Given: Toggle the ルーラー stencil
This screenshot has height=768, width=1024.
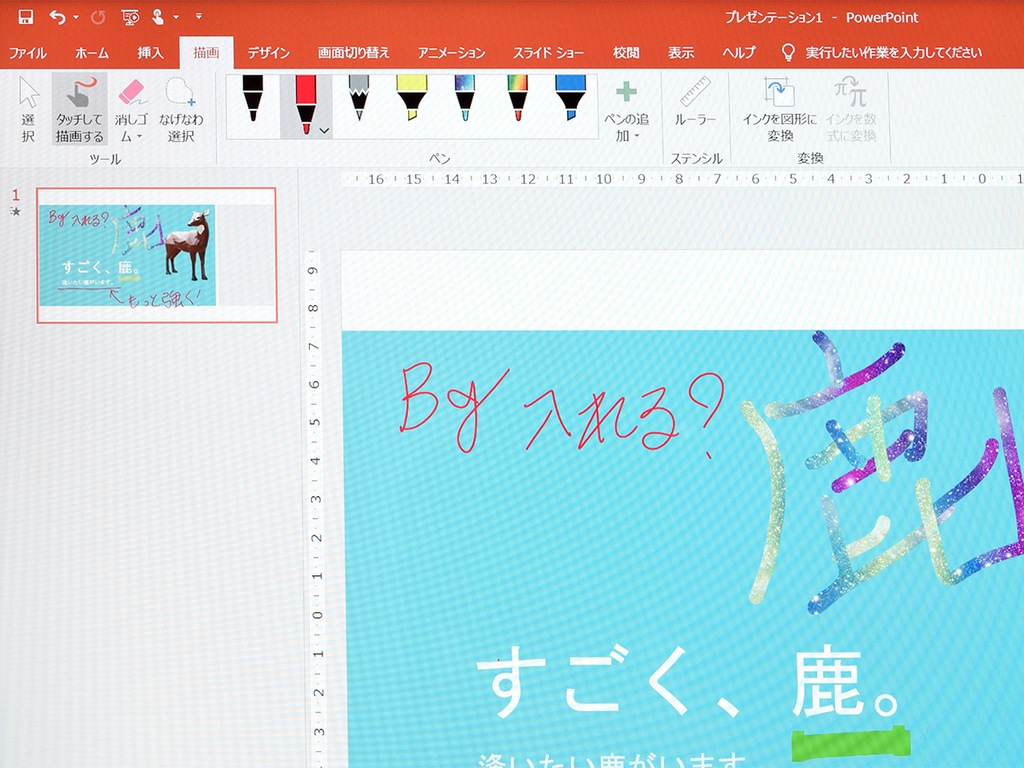Looking at the screenshot, I should (x=695, y=103).
